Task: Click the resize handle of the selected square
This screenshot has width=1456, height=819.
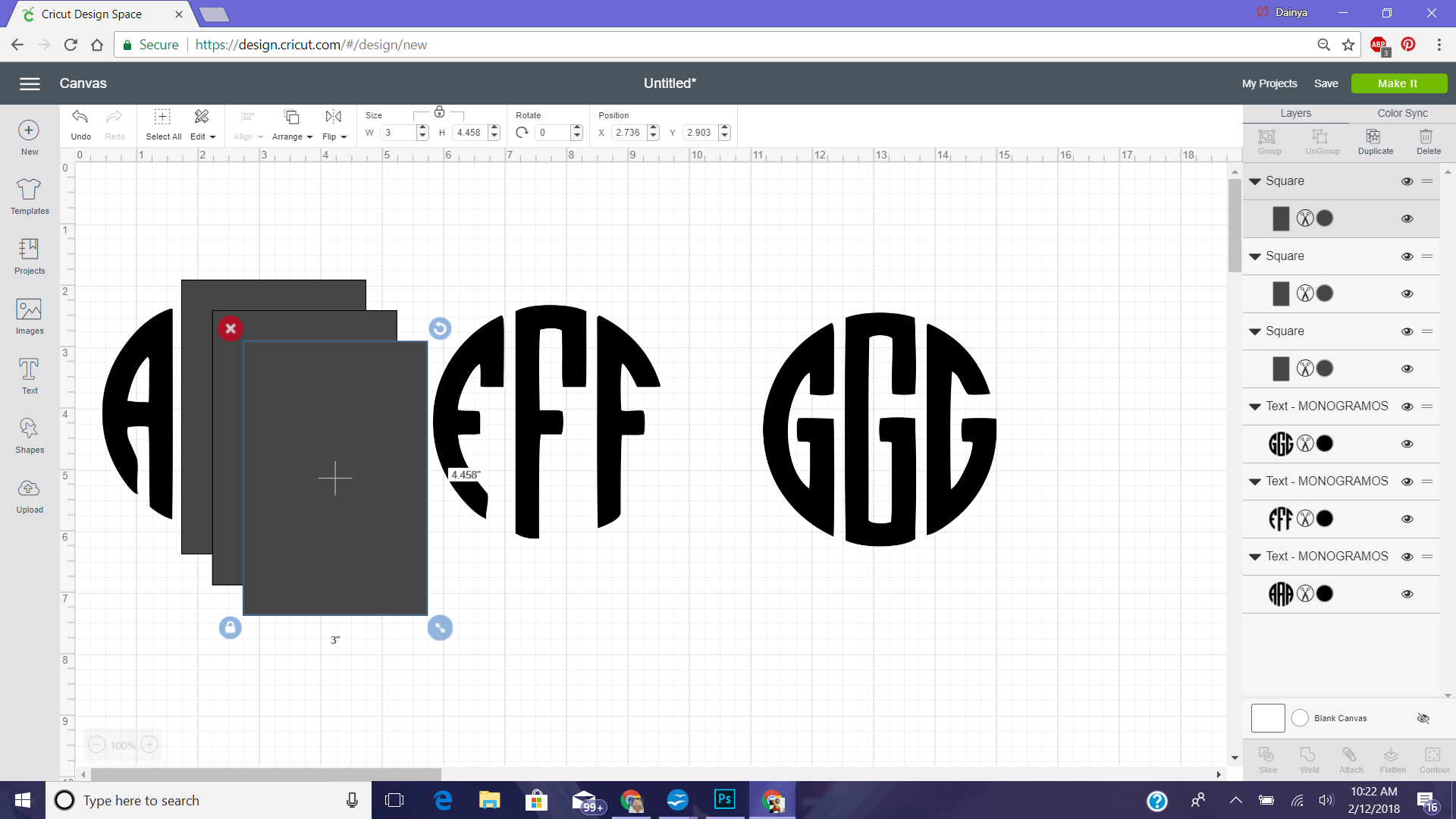Action: [440, 628]
